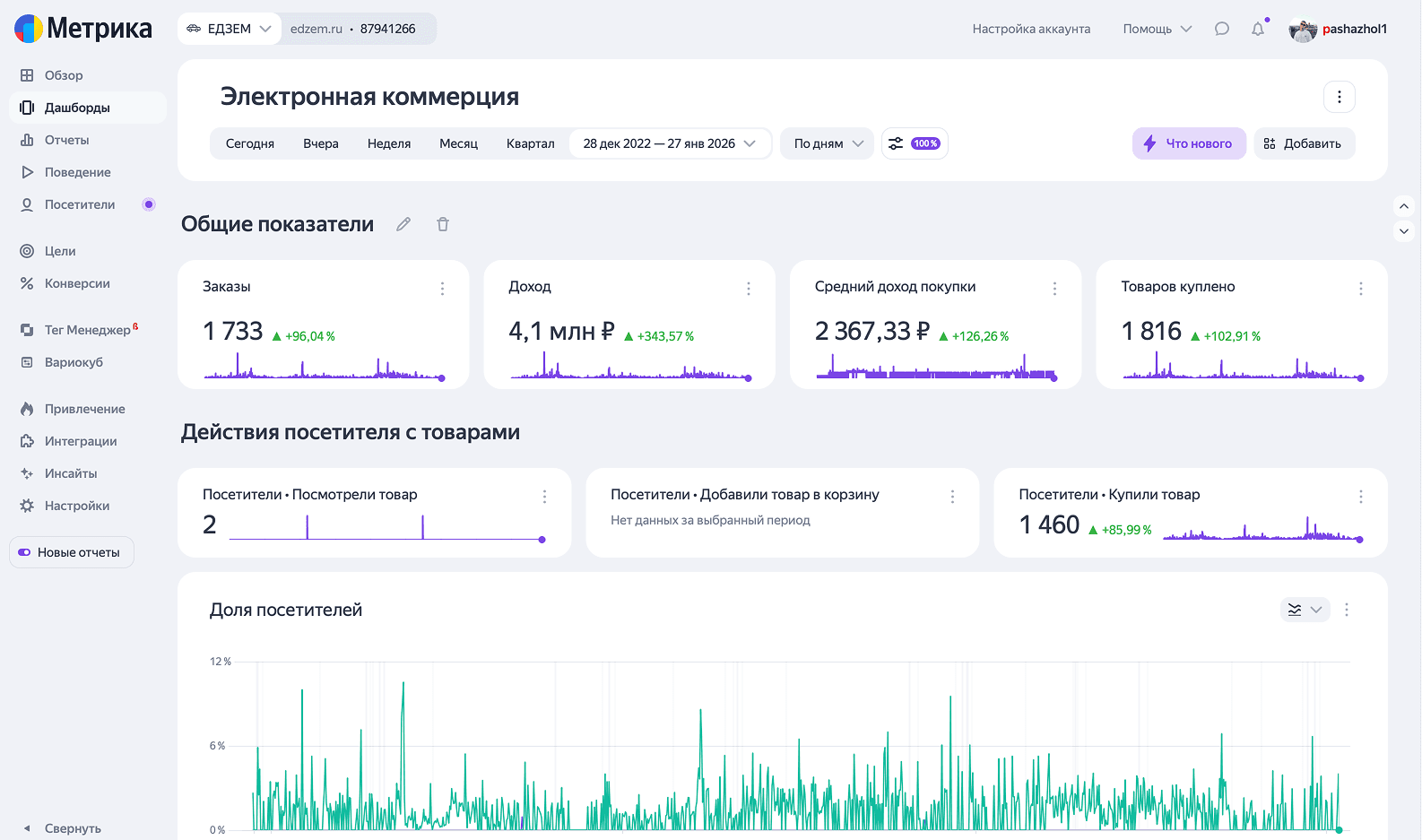This screenshot has height=840, width=1422.
Task: Open the date range 28 дек 2022 picker
Action: click(x=670, y=143)
